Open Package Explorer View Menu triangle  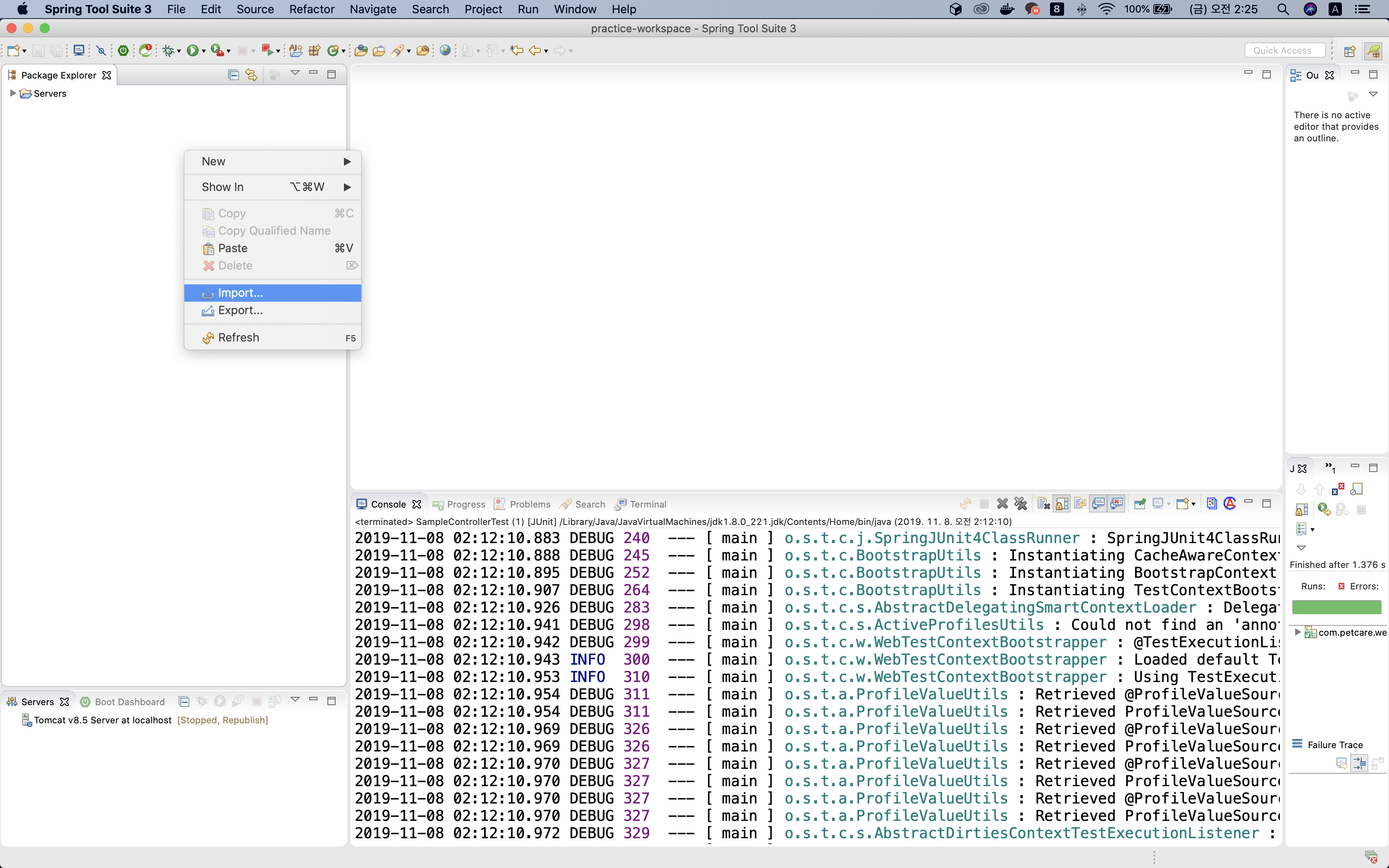295,74
